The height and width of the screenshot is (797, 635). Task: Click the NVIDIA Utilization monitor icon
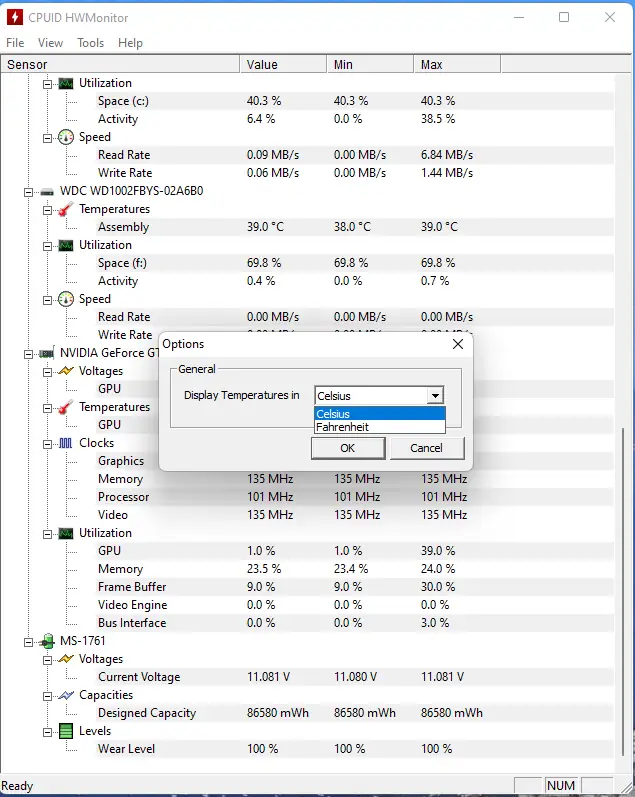click(x=66, y=533)
